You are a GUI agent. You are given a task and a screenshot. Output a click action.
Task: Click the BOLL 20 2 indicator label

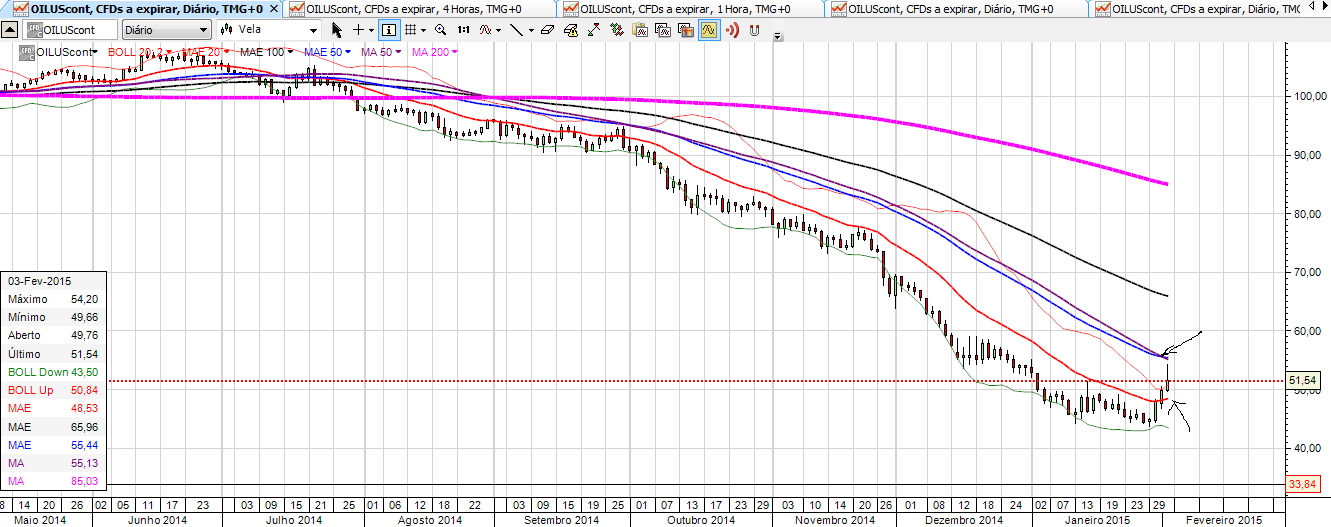(136, 51)
